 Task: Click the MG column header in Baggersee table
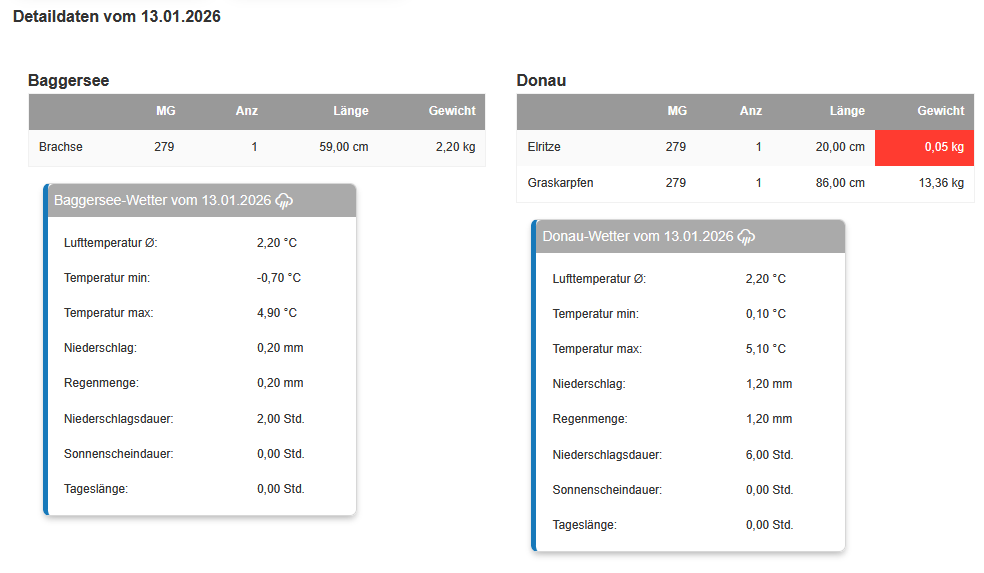tap(166, 111)
